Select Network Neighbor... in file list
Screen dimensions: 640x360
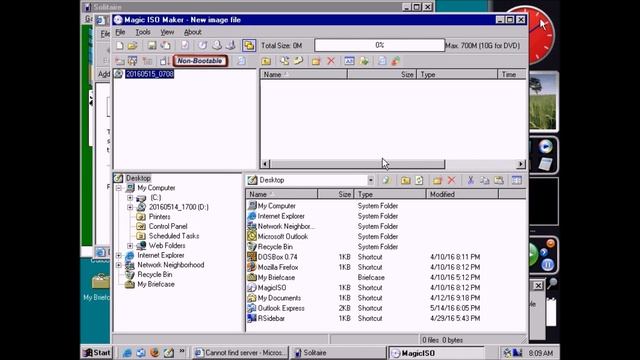coord(286,227)
